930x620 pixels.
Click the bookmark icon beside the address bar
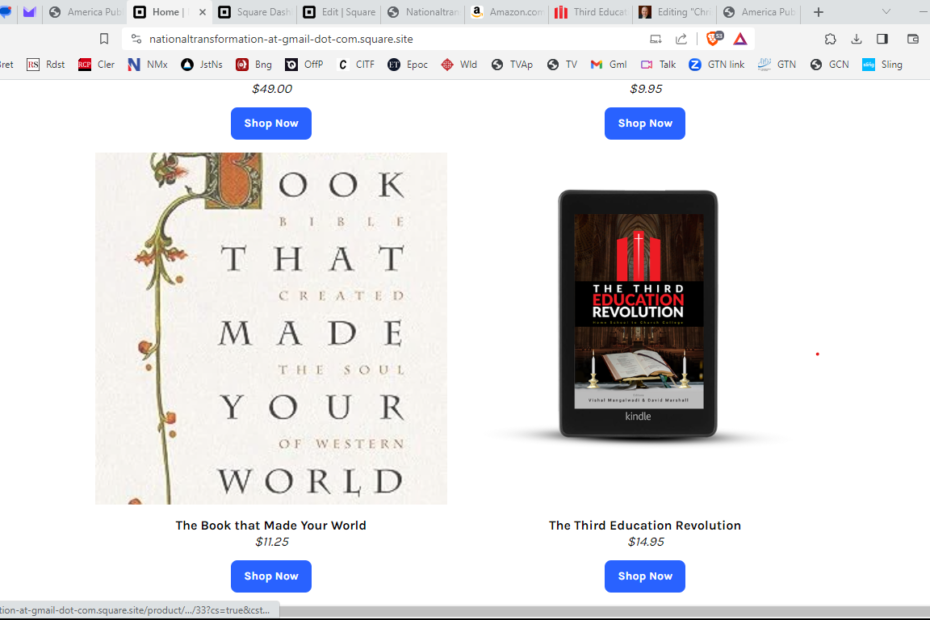click(104, 39)
